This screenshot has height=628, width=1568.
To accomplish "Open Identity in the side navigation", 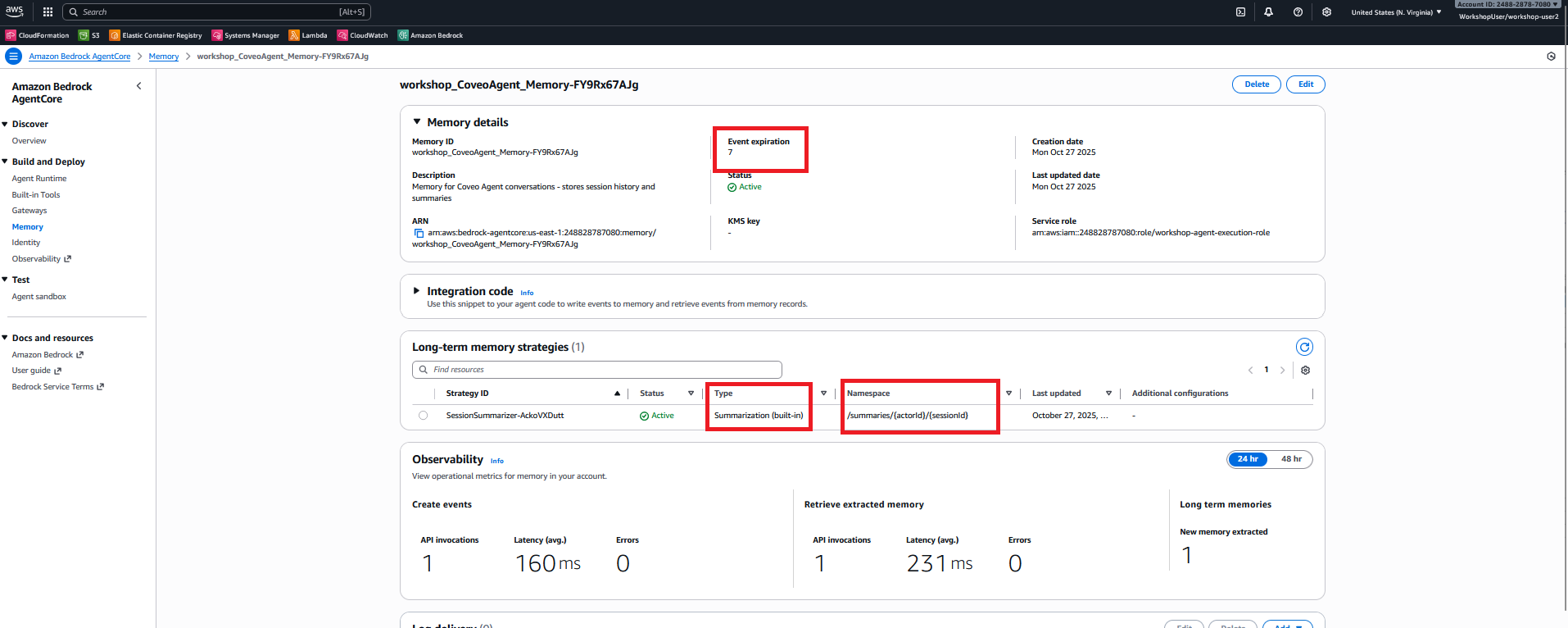I will pyautogui.click(x=26, y=243).
